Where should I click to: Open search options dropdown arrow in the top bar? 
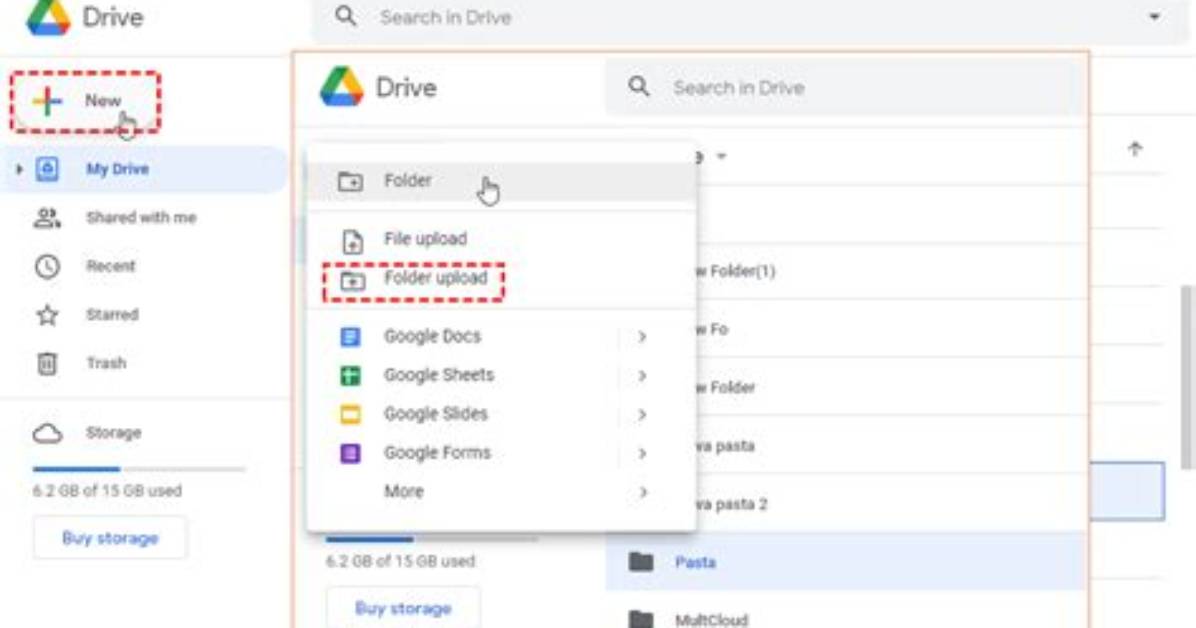[x=1155, y=17]
